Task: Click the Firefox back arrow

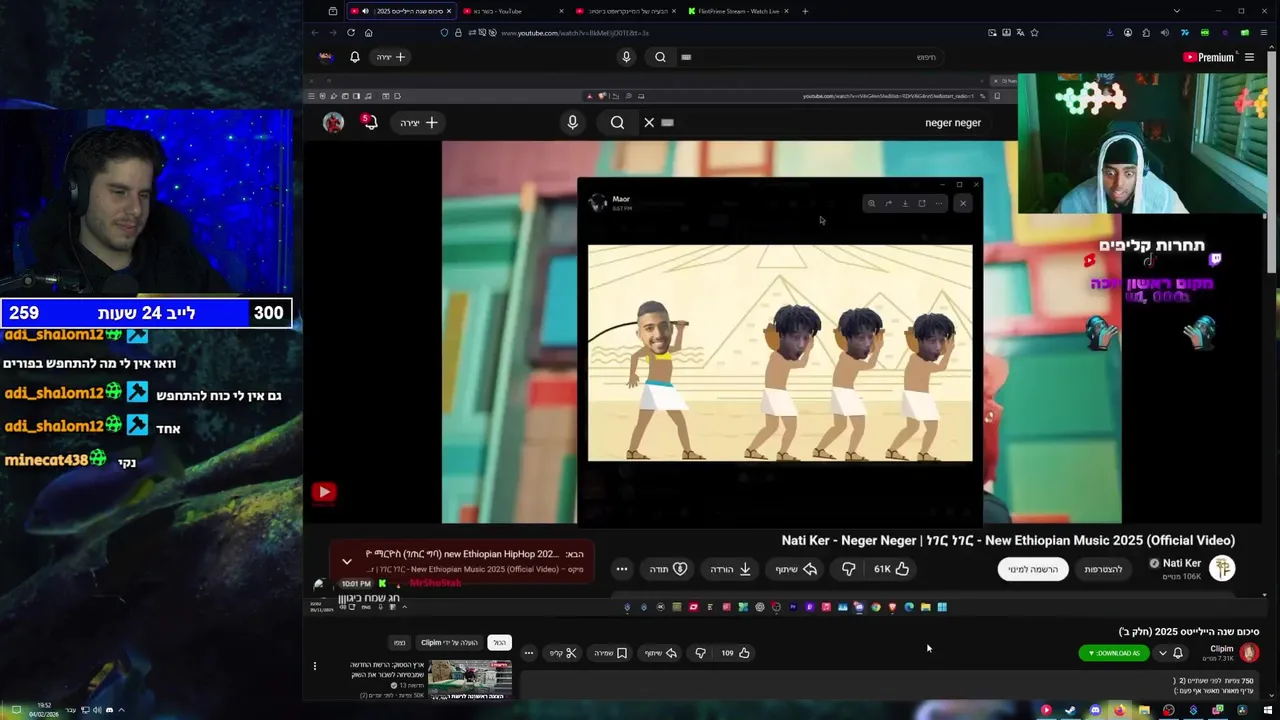Action: point(315,32)
